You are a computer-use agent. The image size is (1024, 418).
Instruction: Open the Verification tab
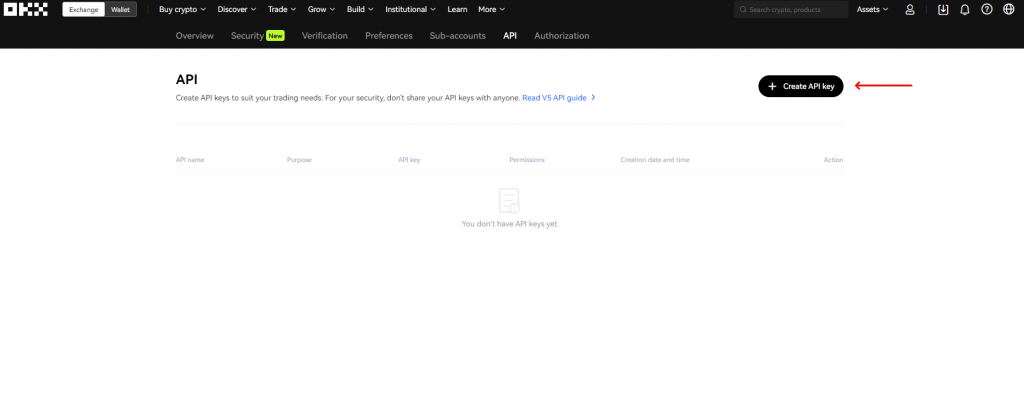[324, 36]
